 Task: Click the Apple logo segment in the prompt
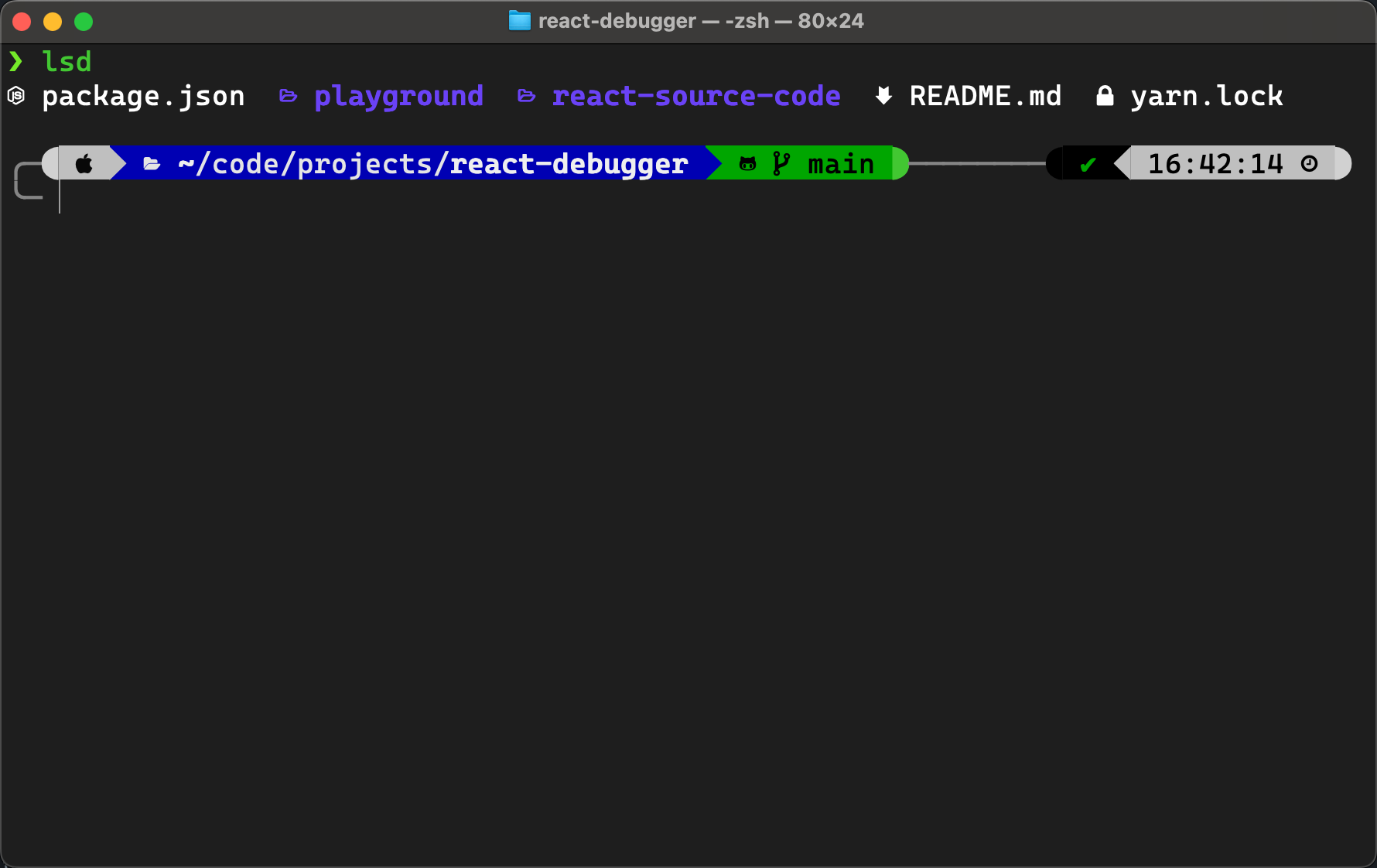pos(84,163)
